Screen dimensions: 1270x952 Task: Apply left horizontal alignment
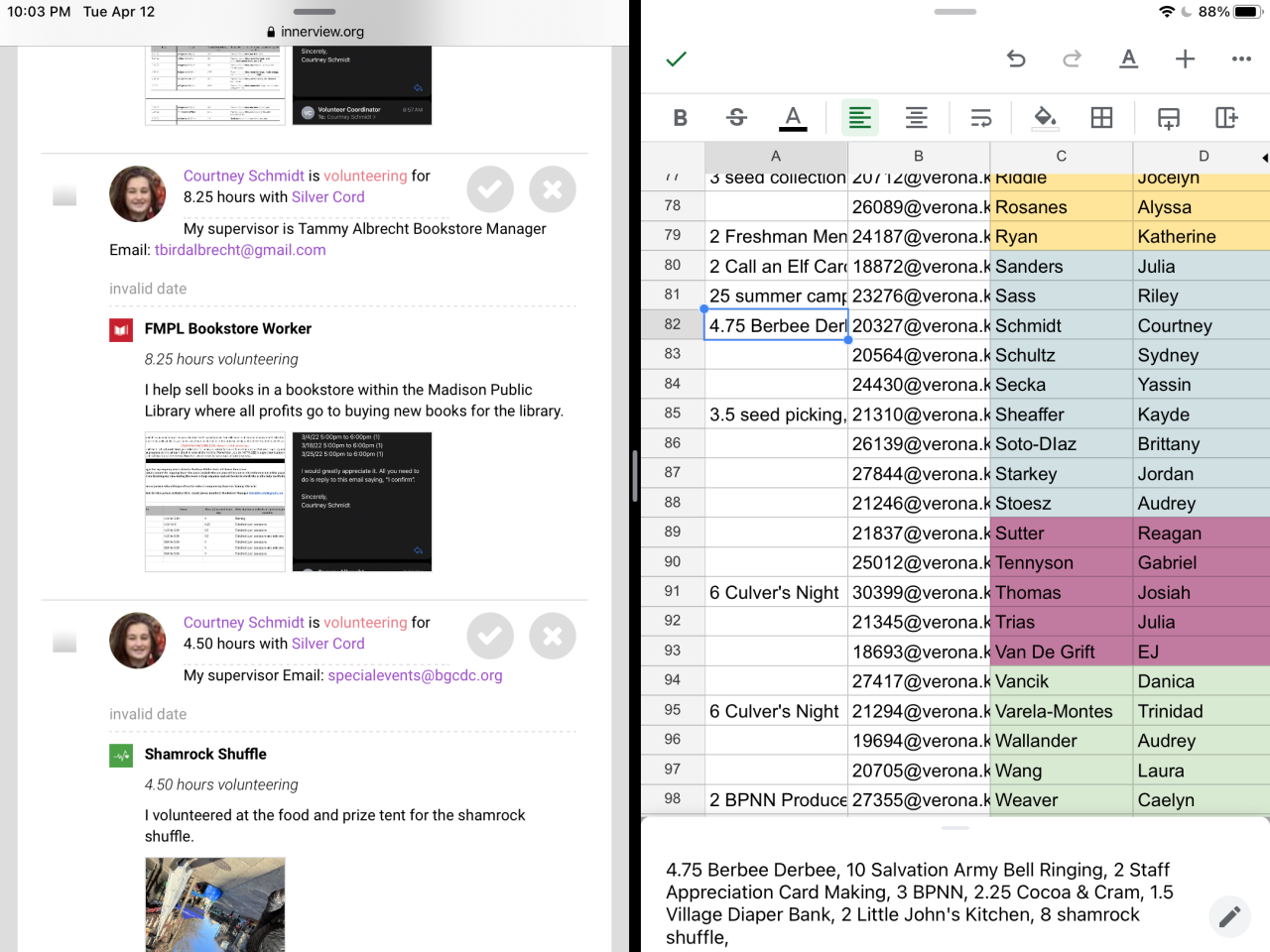click(860, 118)
